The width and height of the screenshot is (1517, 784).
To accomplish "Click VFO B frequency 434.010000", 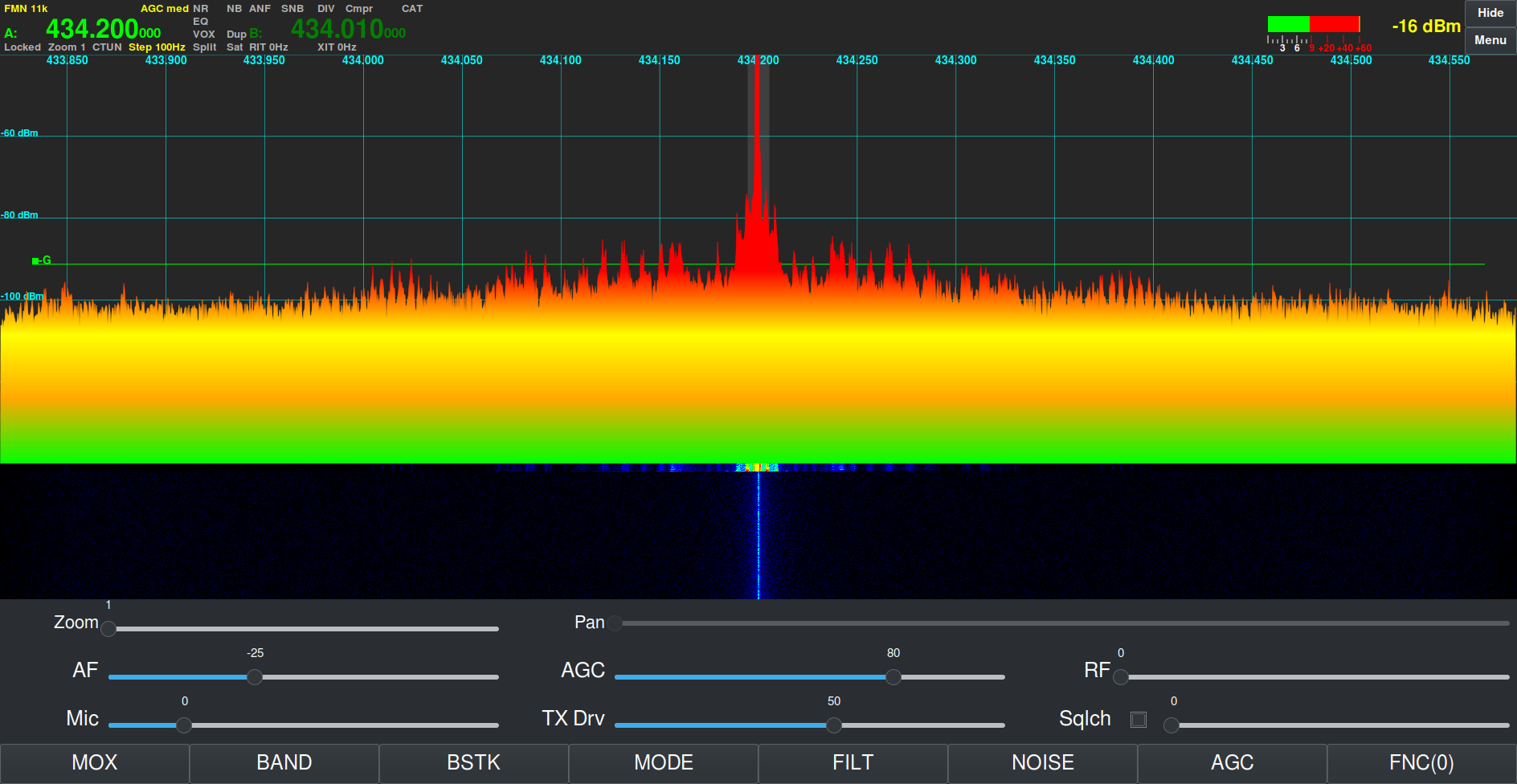I will click(349, 30).
